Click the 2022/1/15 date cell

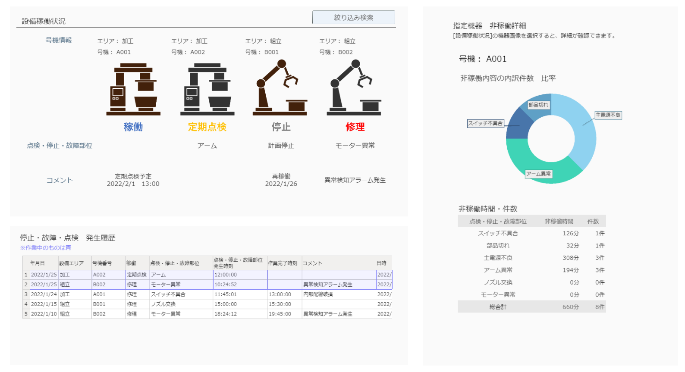(x=44, y=304)
